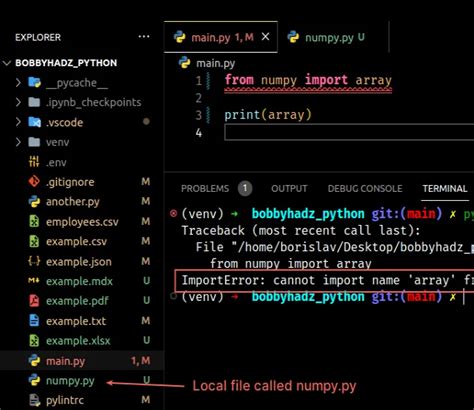Expand the .ipynb_checkpoints folder
The image size is (474, 410).
click(18, 102)
